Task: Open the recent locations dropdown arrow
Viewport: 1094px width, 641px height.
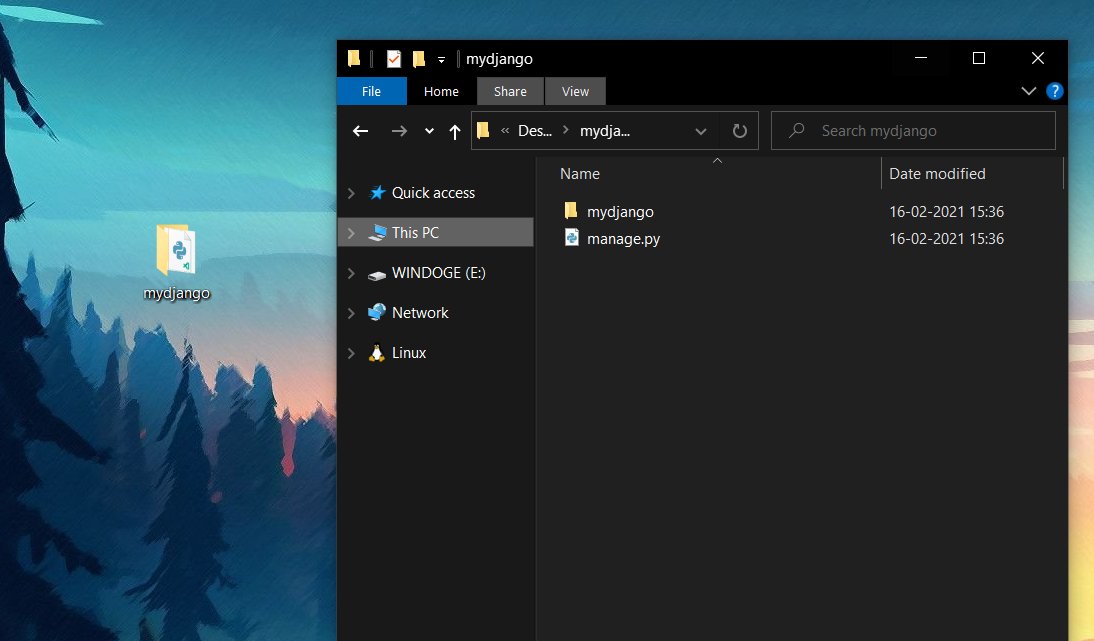Action: tap(428, 130)
